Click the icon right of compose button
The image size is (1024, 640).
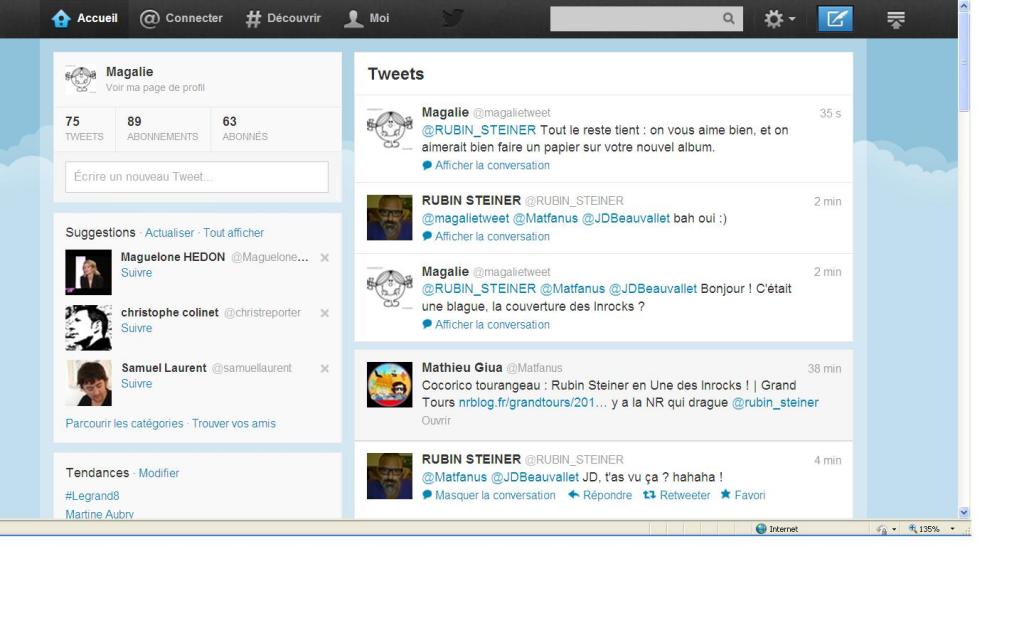coord(896,19)
